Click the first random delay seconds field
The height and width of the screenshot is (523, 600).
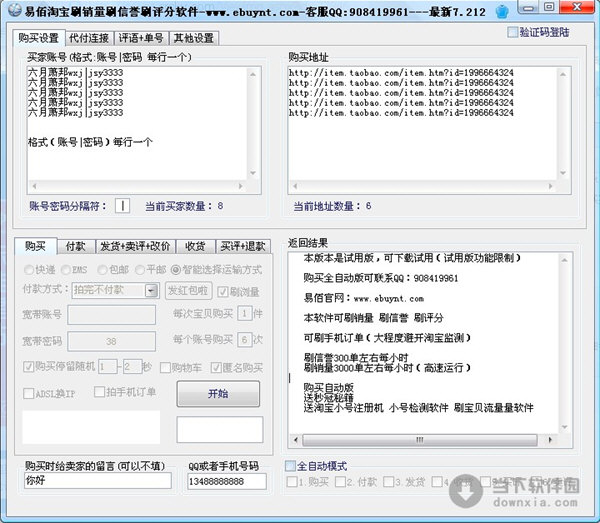point(108,367)
